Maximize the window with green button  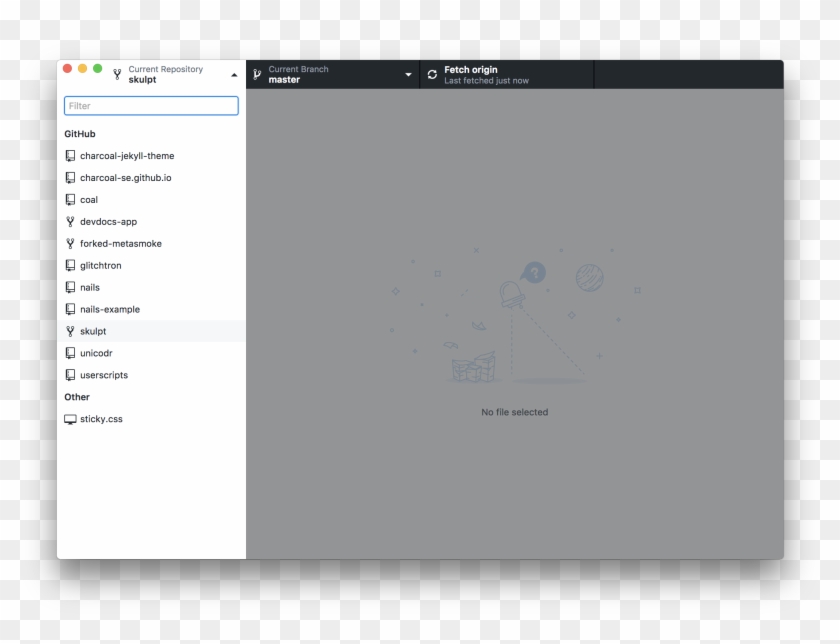click(98, 69)
